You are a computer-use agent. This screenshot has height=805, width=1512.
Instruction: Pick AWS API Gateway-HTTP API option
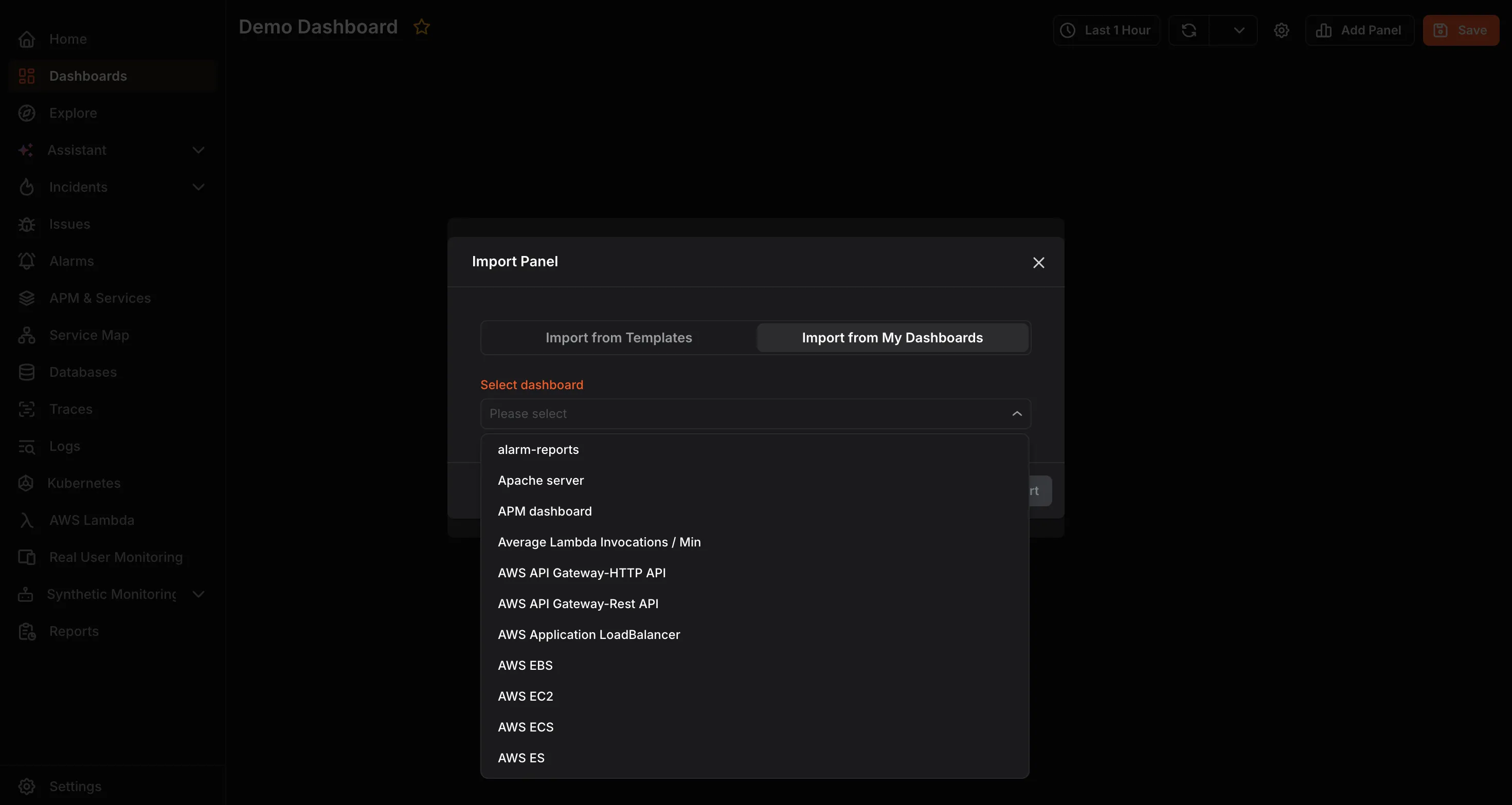(754, 573)
